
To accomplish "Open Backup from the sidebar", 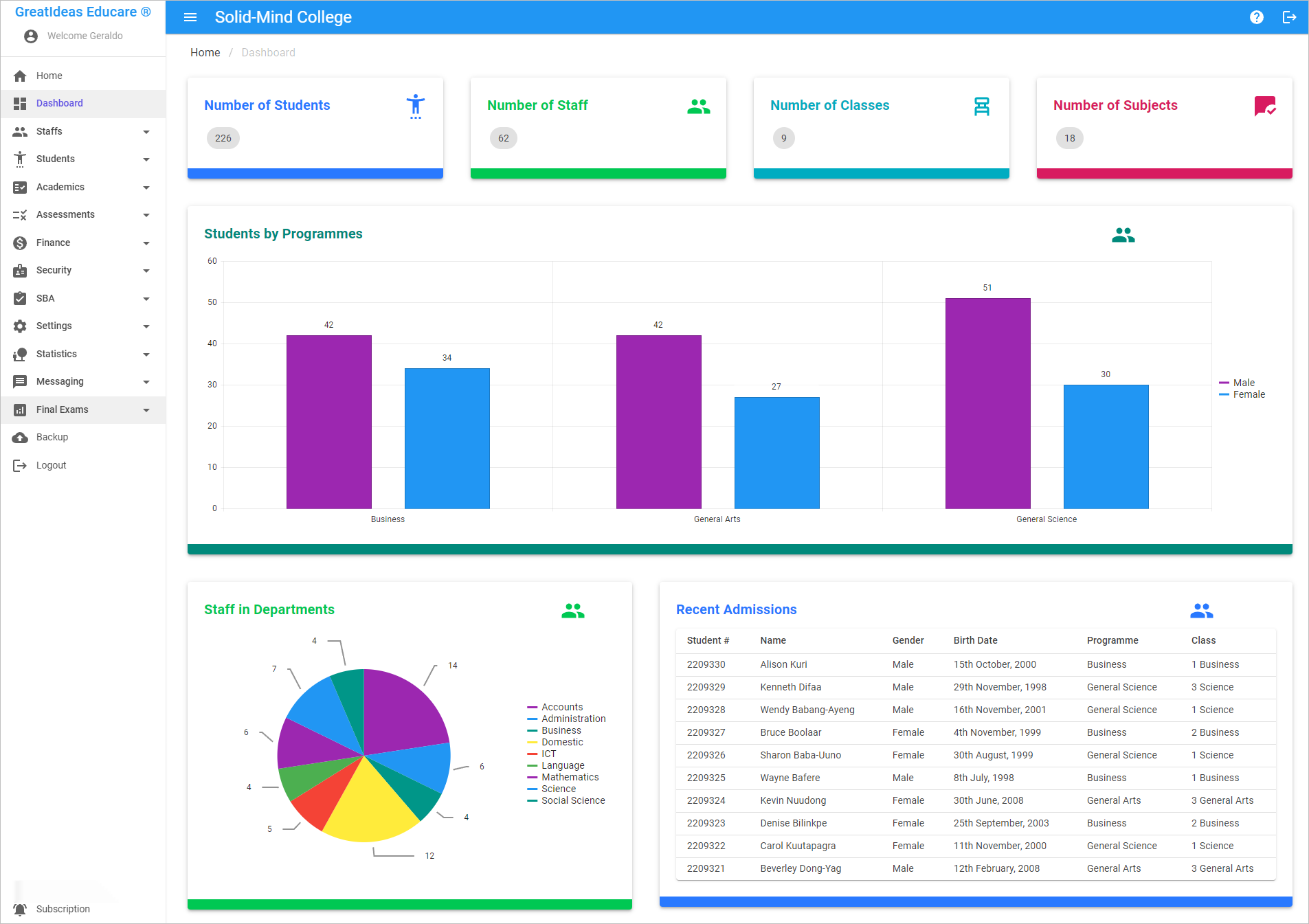I will click(52, 437).
